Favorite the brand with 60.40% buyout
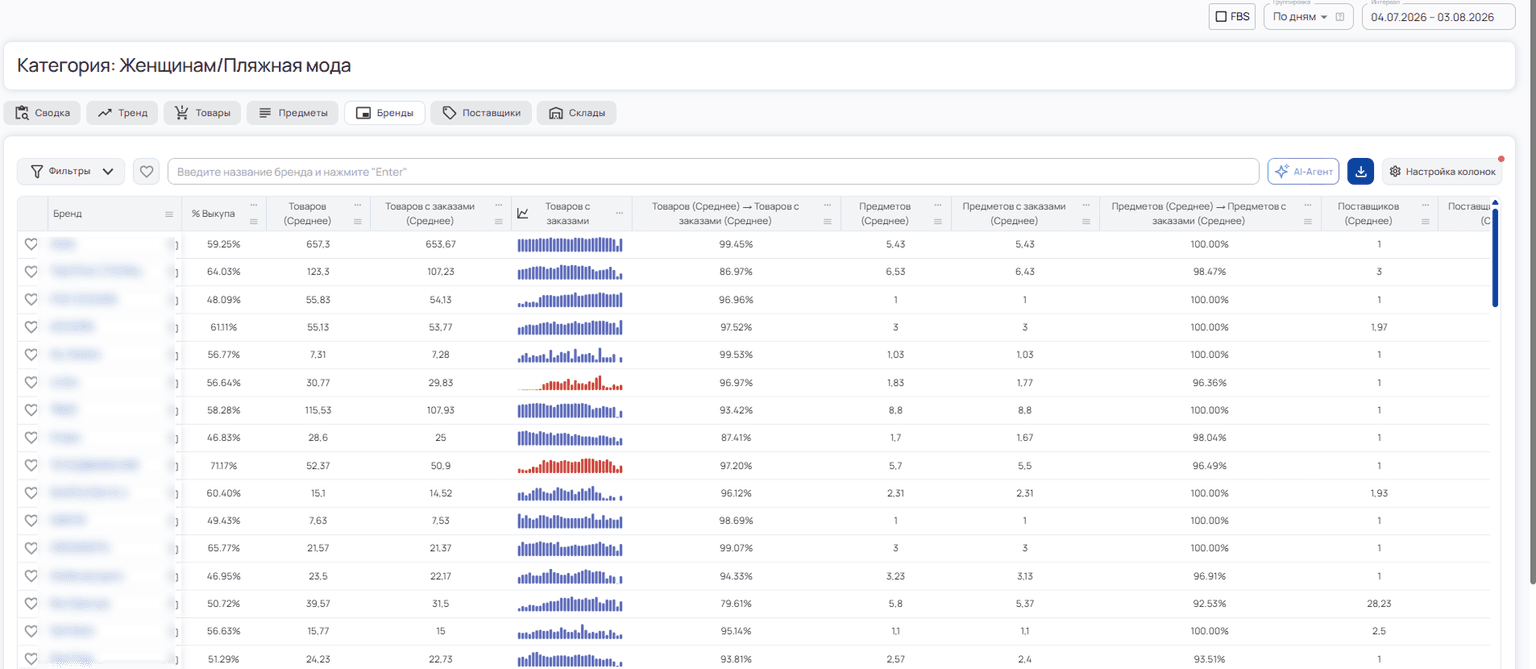1536x669 pixels. [31, 493]
